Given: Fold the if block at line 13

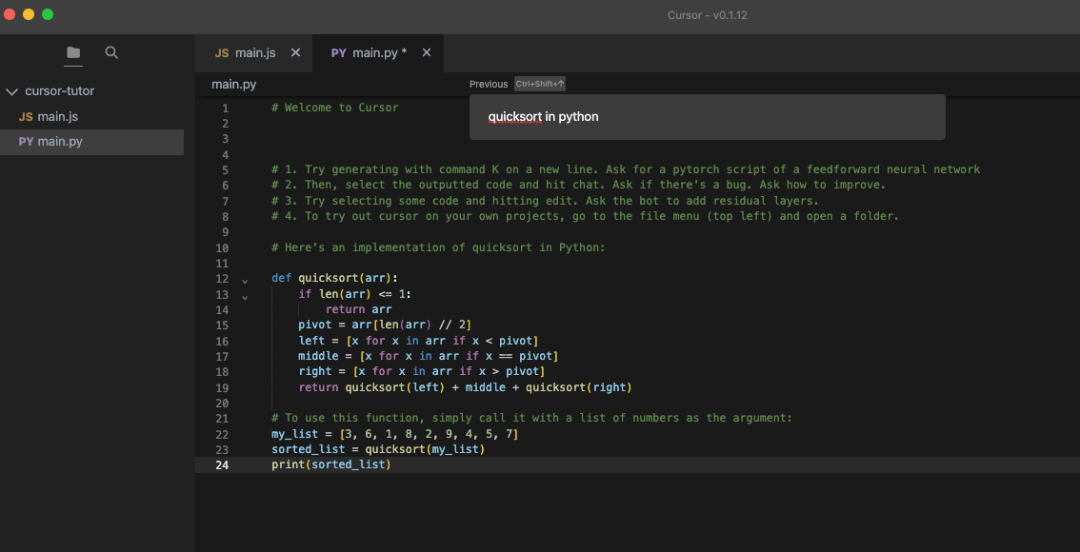Looking at the screenshot, I should [x=245, y=298].
